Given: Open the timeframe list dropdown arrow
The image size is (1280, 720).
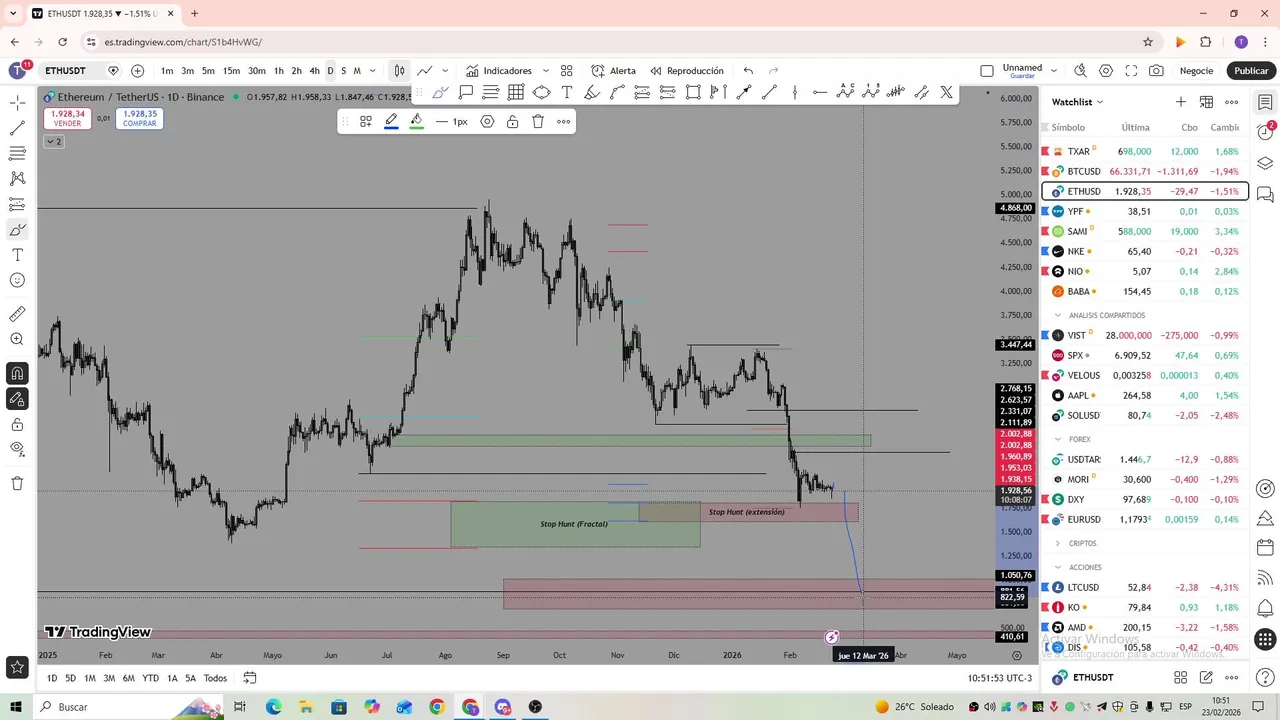Looking at the screenshot, I should point(373,71).
